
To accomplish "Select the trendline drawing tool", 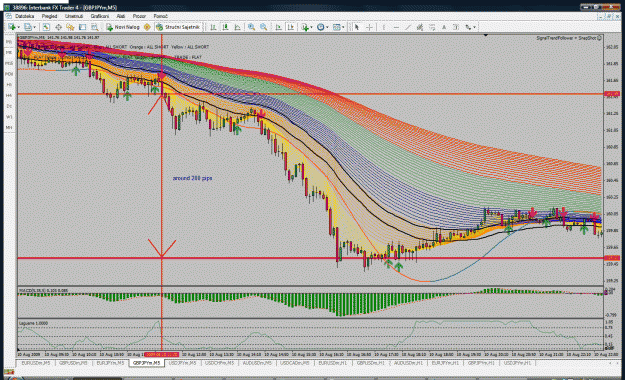I will pos(408,27).
